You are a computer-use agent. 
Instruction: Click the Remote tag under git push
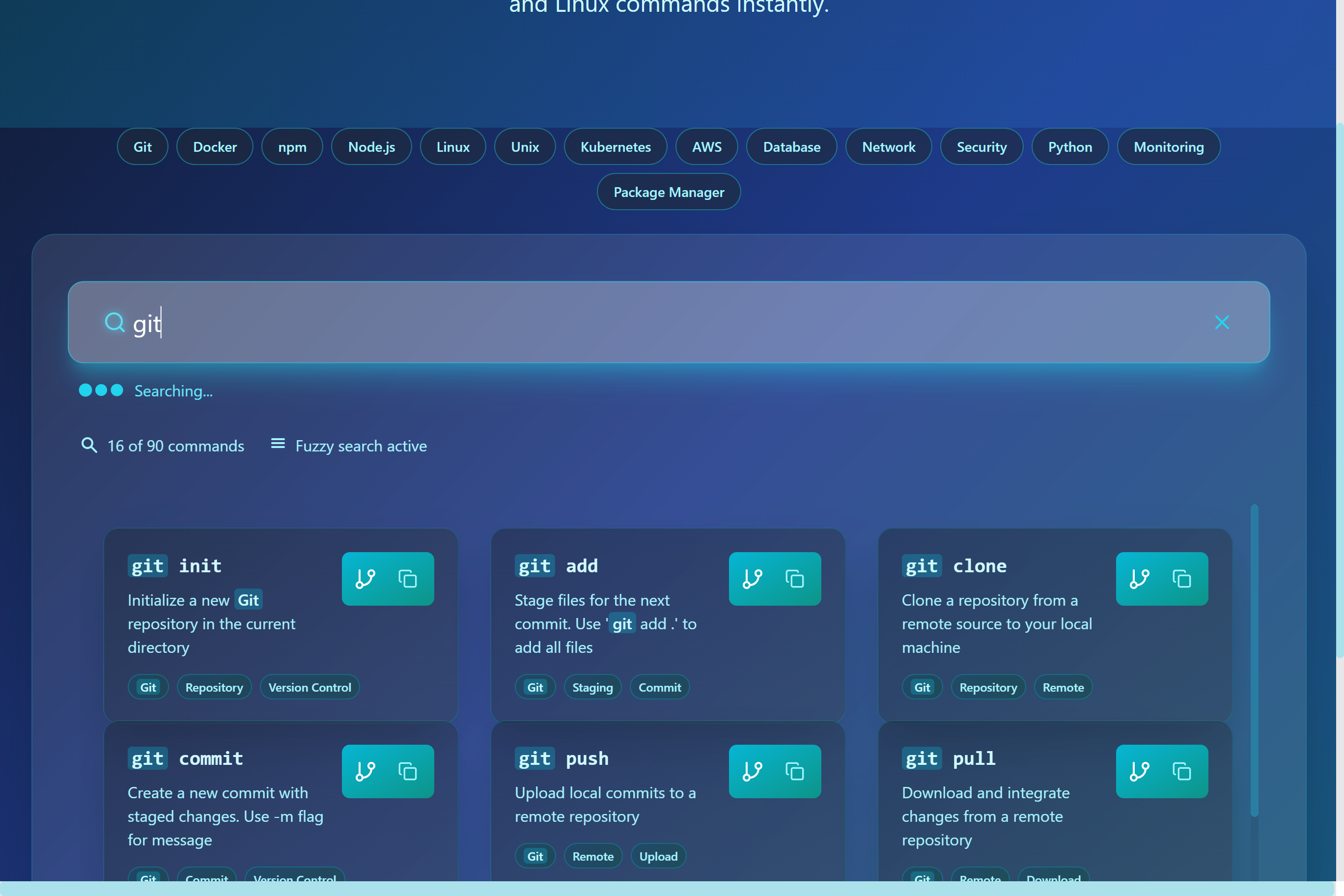pos(592,855)
